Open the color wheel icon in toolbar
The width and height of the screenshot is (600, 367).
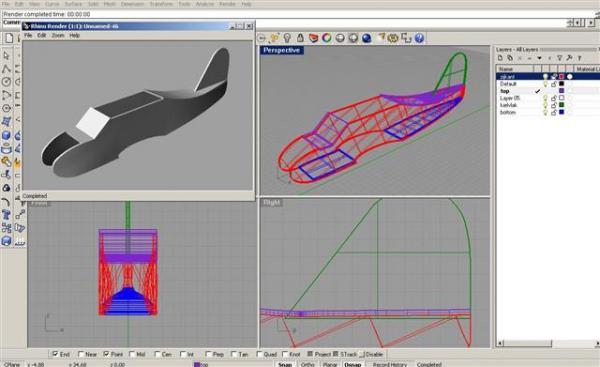point(326,38)
